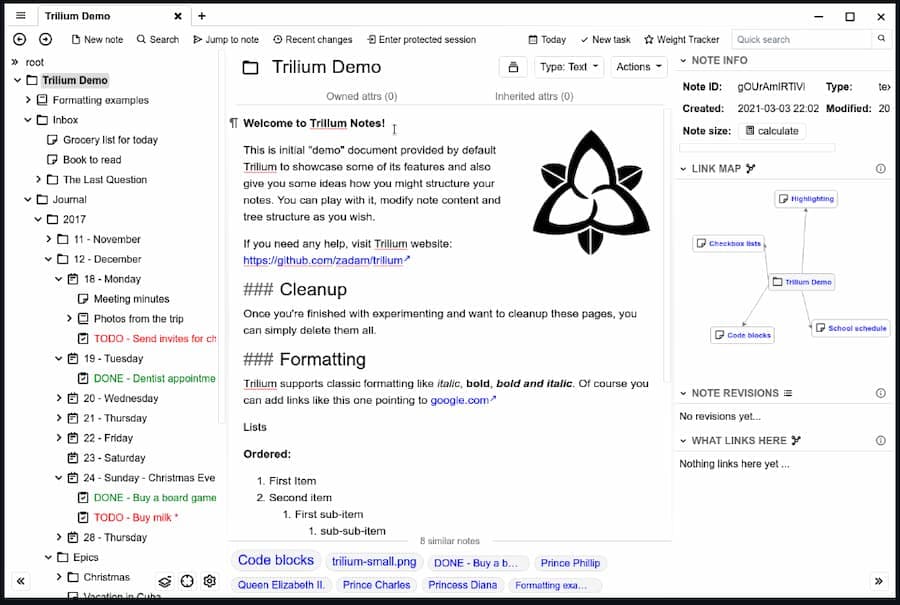The width and height of the screenshot is (900, 605).
Task: Hide the right pane with the double-chevron icon
Action: coord(878,581)
